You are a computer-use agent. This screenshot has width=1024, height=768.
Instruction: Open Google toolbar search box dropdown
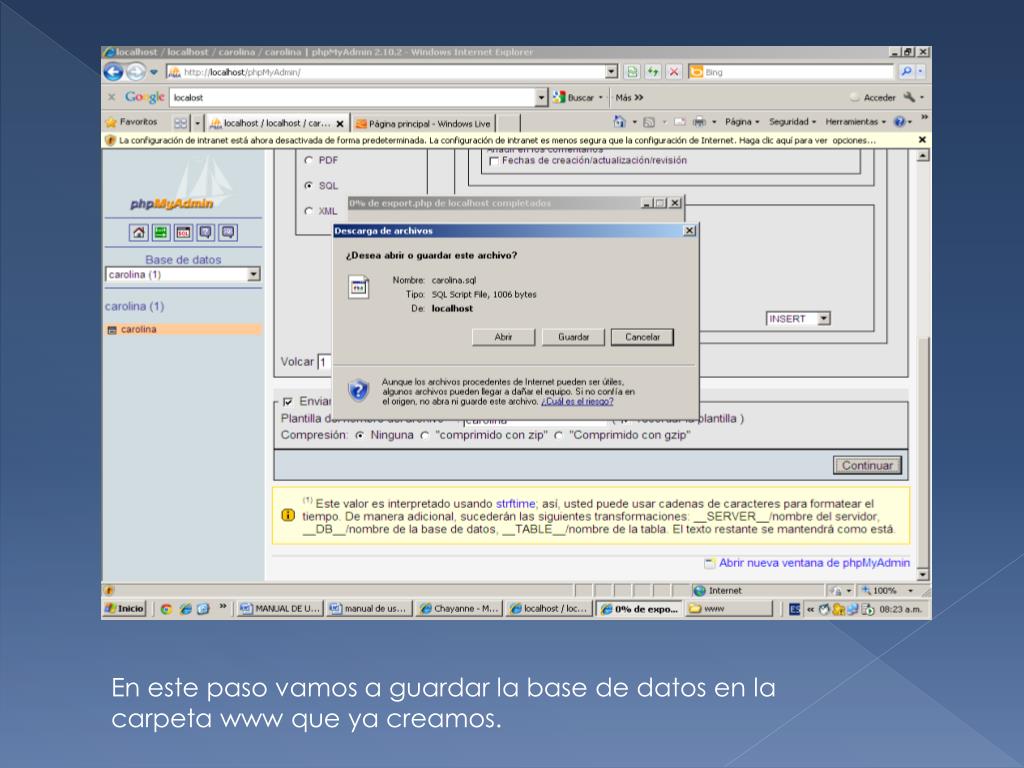(541, 97)
